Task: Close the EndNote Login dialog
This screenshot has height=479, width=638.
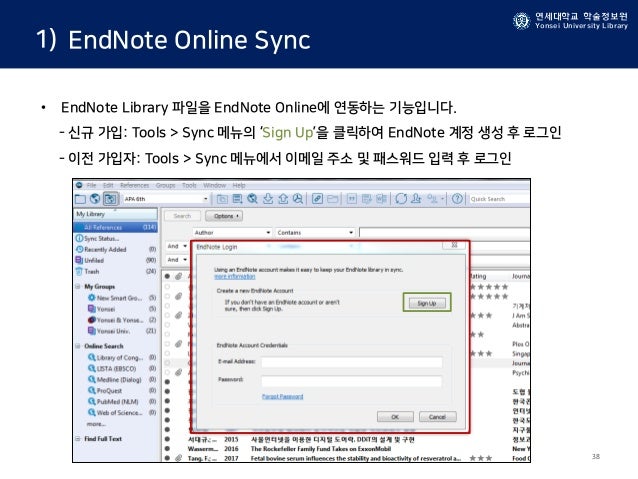Action: coord(454,245)
